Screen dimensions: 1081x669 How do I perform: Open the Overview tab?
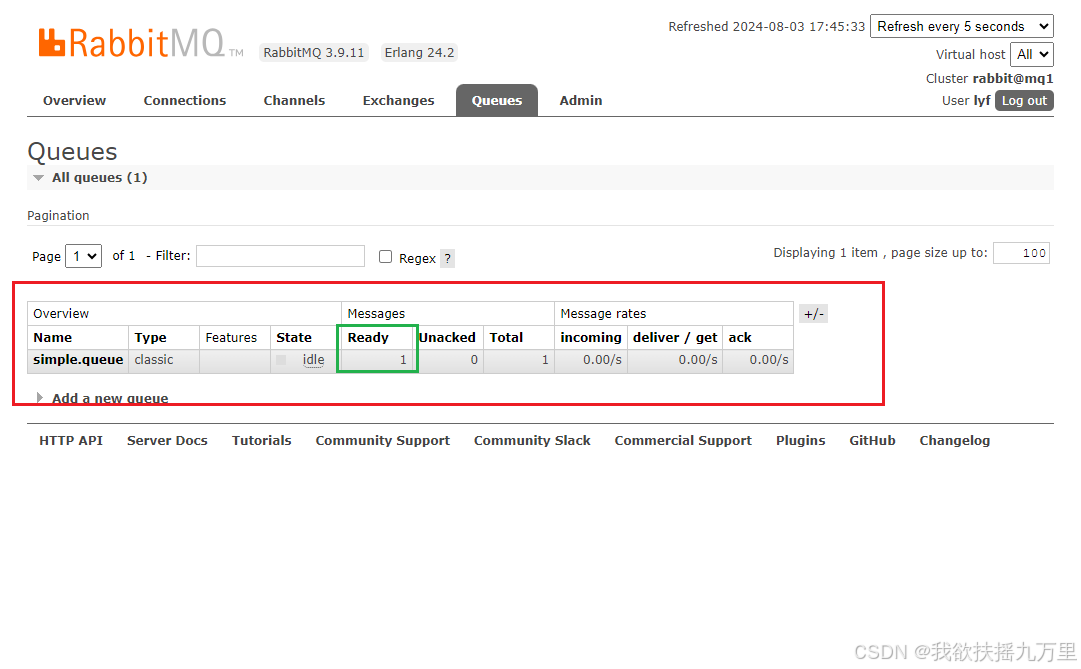coord(74,101)
